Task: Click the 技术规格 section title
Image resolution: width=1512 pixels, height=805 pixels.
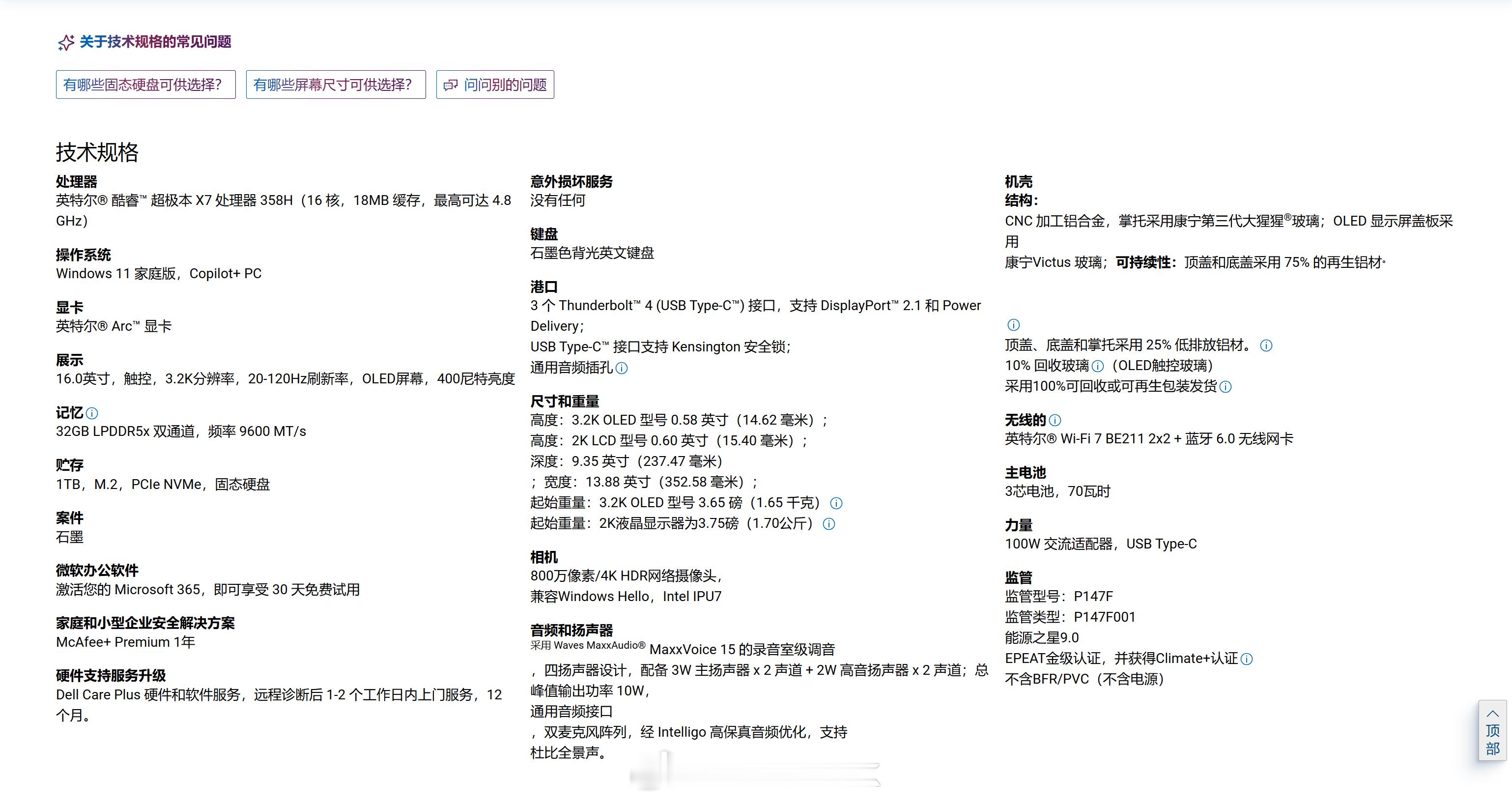Action: point(97,152)
